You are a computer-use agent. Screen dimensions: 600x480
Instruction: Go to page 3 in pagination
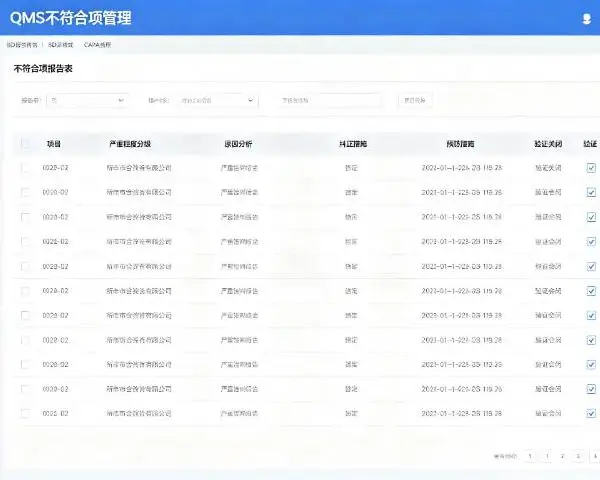pyautogui.click(x=578, y=456)
